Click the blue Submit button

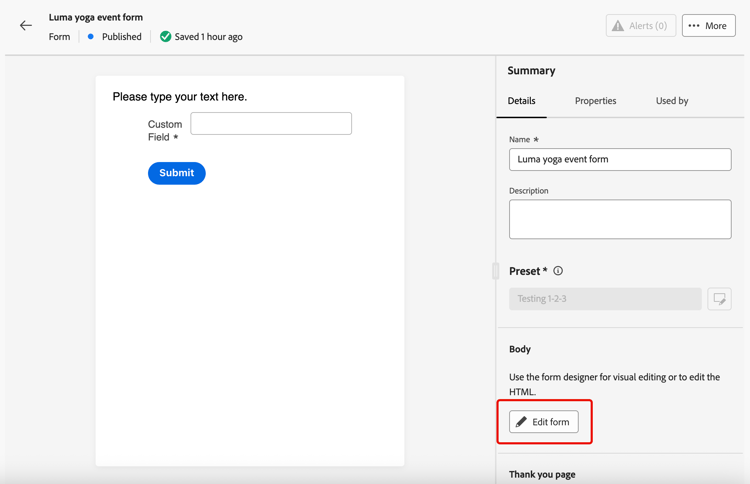tap(177, 173)
